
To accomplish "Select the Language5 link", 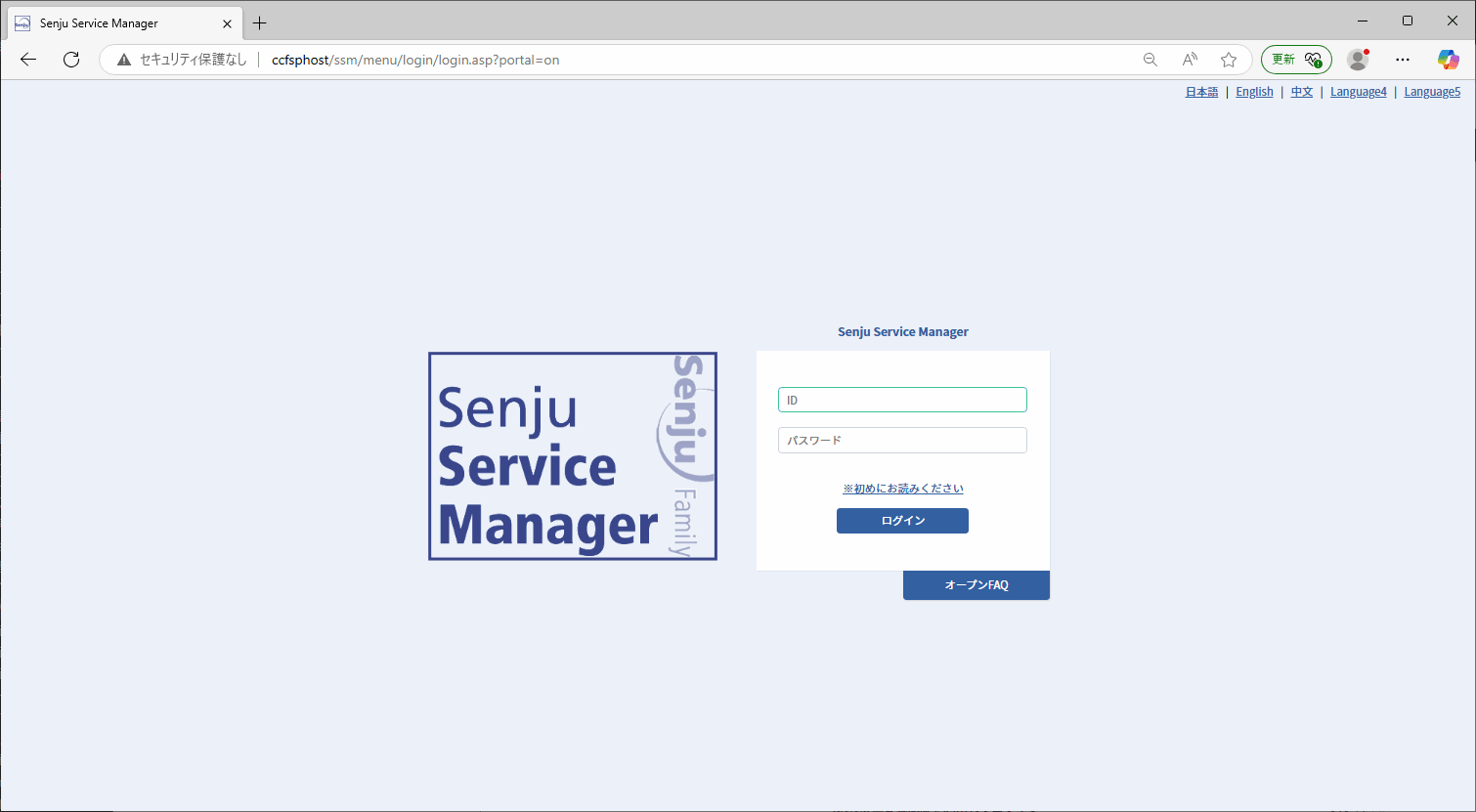I will pyautogui.click(x=1432, y=92).
